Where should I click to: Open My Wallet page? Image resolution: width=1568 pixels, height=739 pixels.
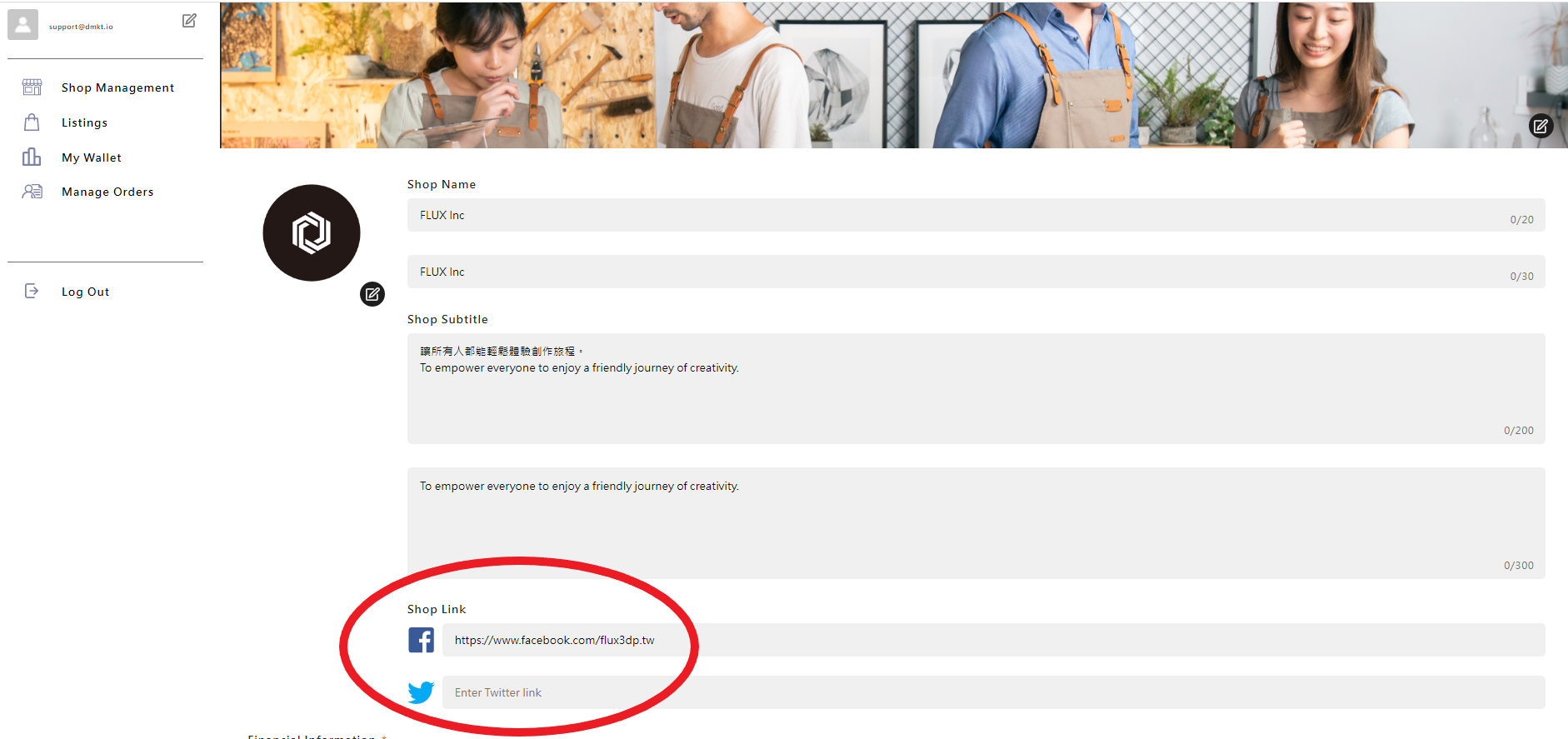click(92, 157)
